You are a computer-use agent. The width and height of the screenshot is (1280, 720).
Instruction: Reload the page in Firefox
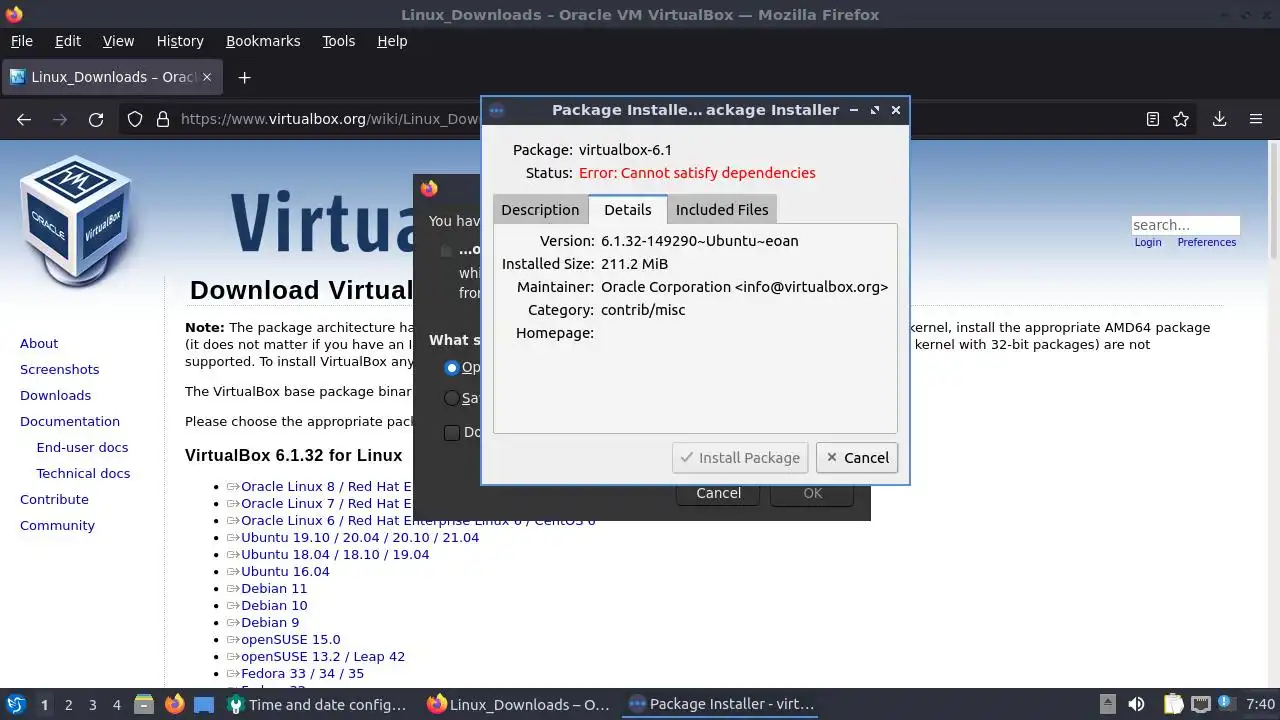tap(96, 119)
